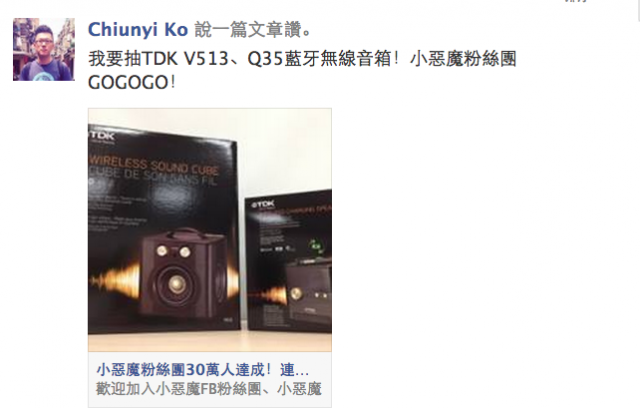
Task: Select the 說一篇文章讚 activity text
Action: point(253,30)
